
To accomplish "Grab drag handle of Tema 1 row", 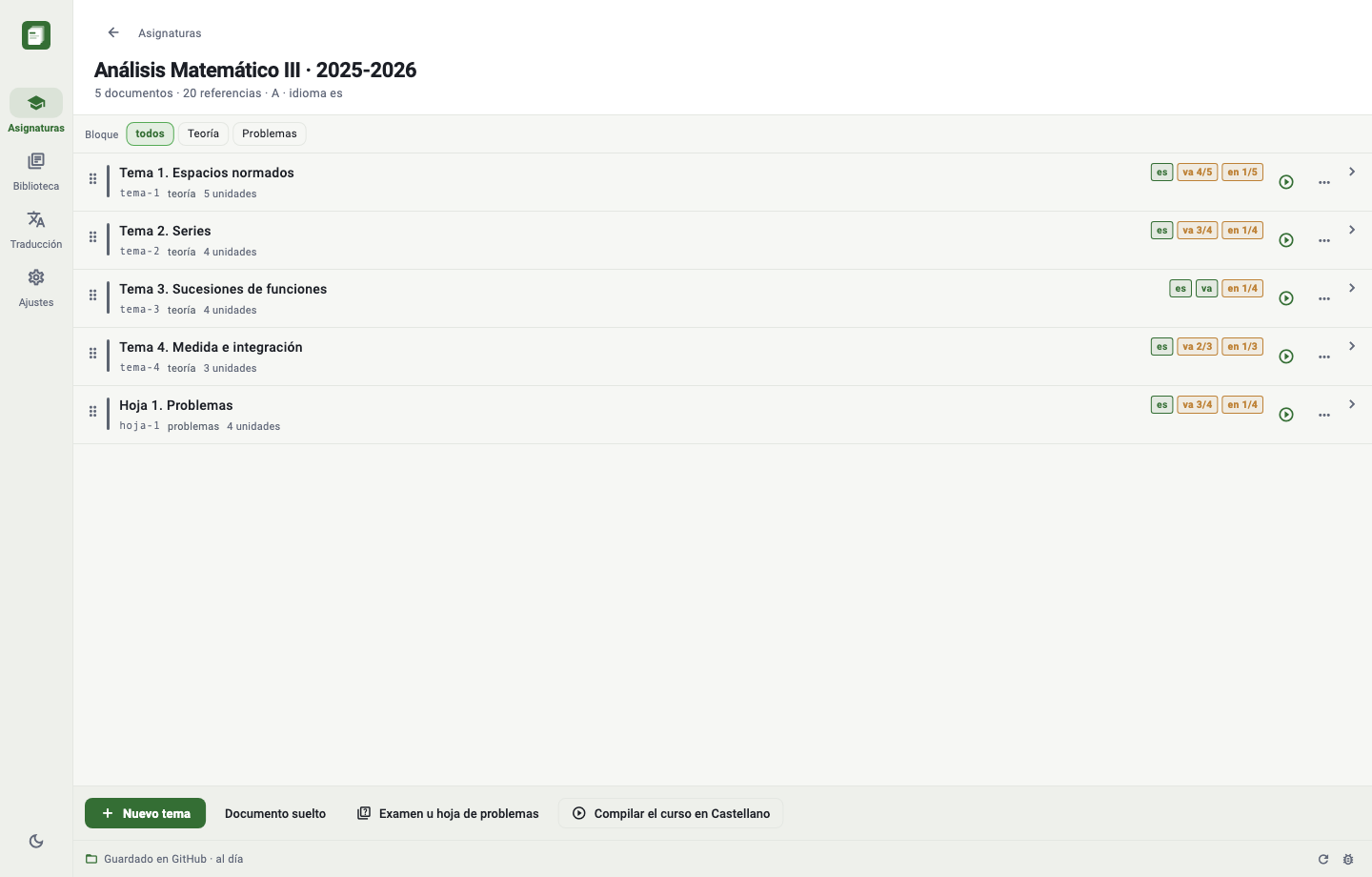I will pos(92,178).
